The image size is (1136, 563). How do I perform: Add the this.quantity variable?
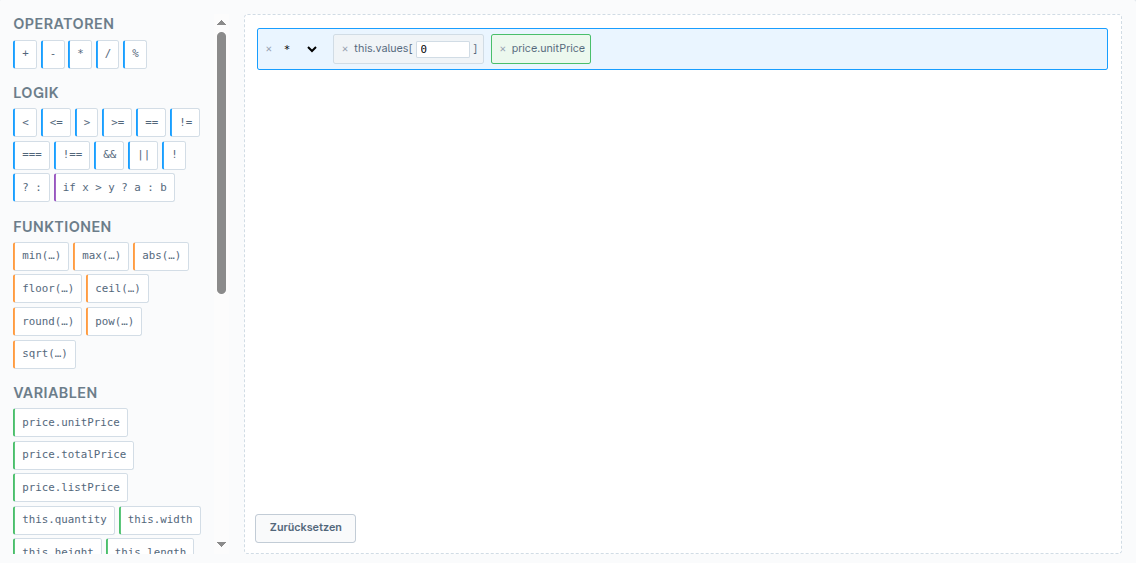(64, 520)
